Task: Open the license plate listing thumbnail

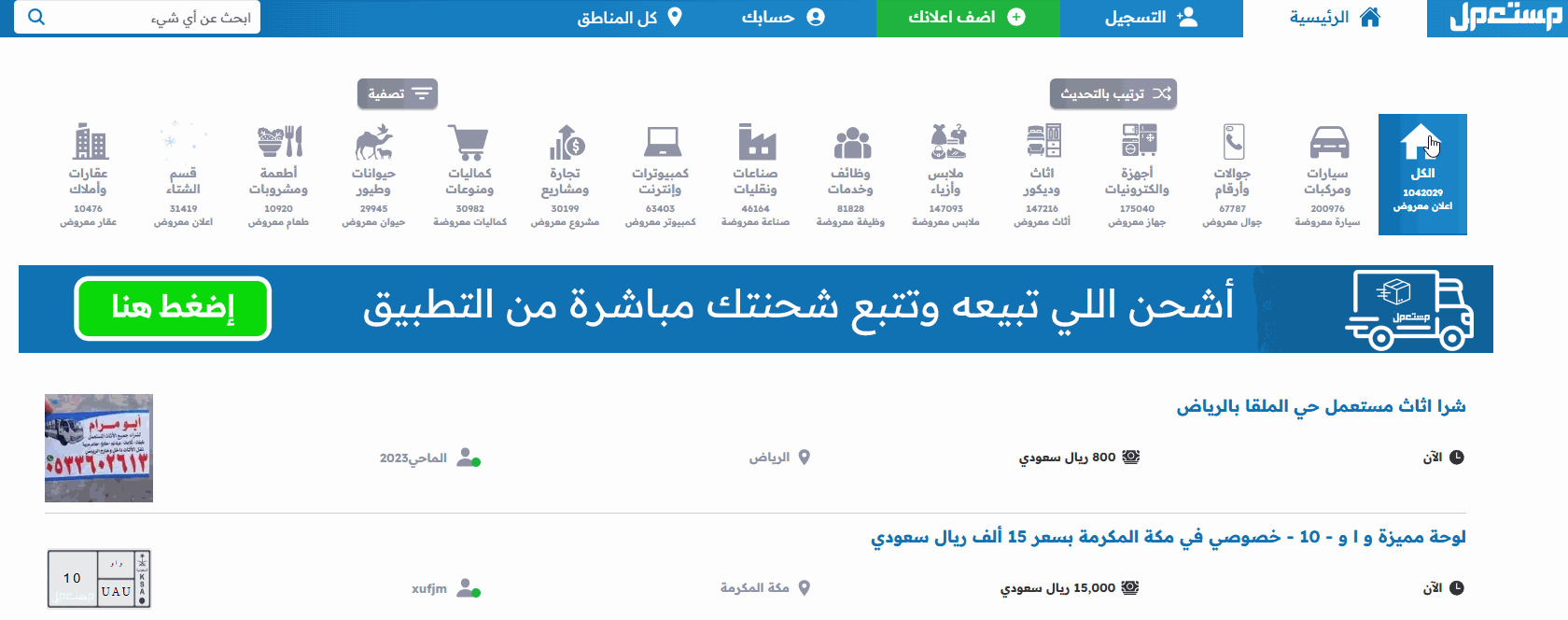Action: pyautogui.click(x=99, y=579)
